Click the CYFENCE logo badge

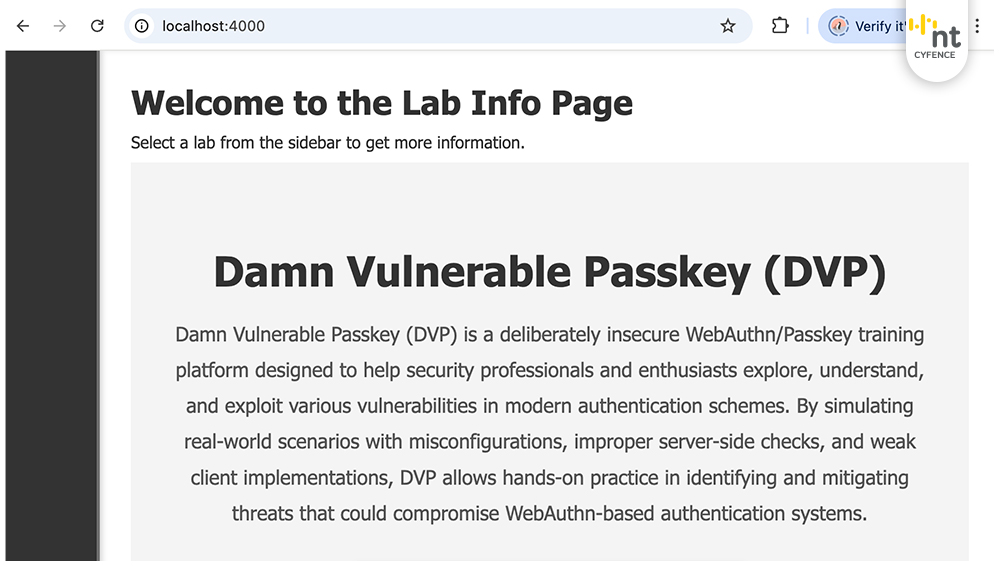[935, 42]
